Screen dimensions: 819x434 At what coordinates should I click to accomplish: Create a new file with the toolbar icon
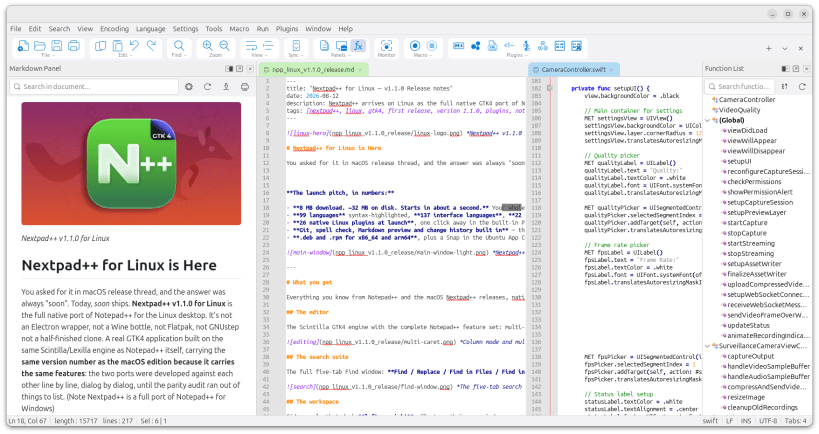tap(23, 46)
